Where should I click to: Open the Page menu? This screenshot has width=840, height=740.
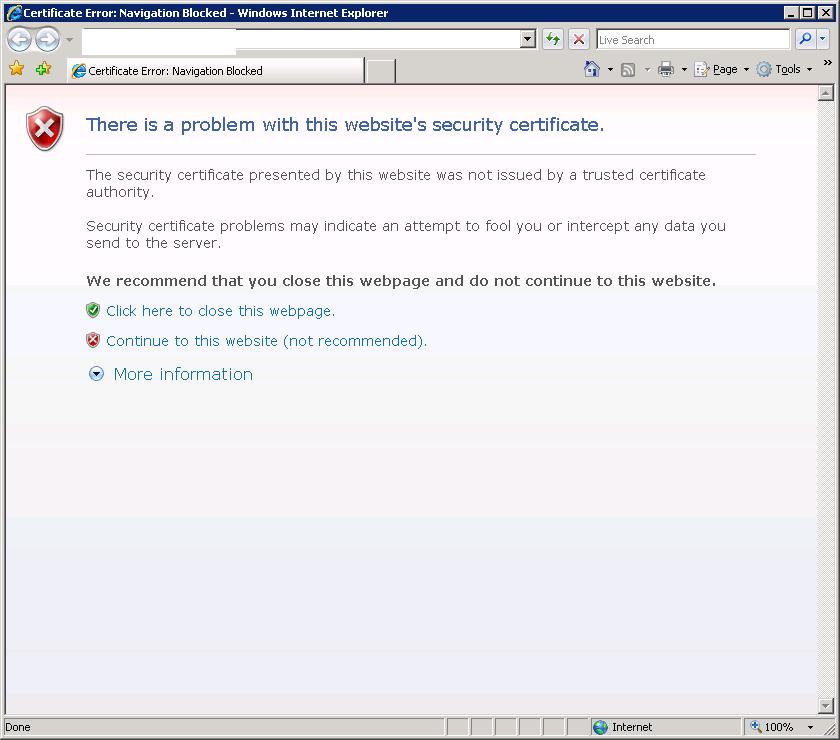pos(722,68)
